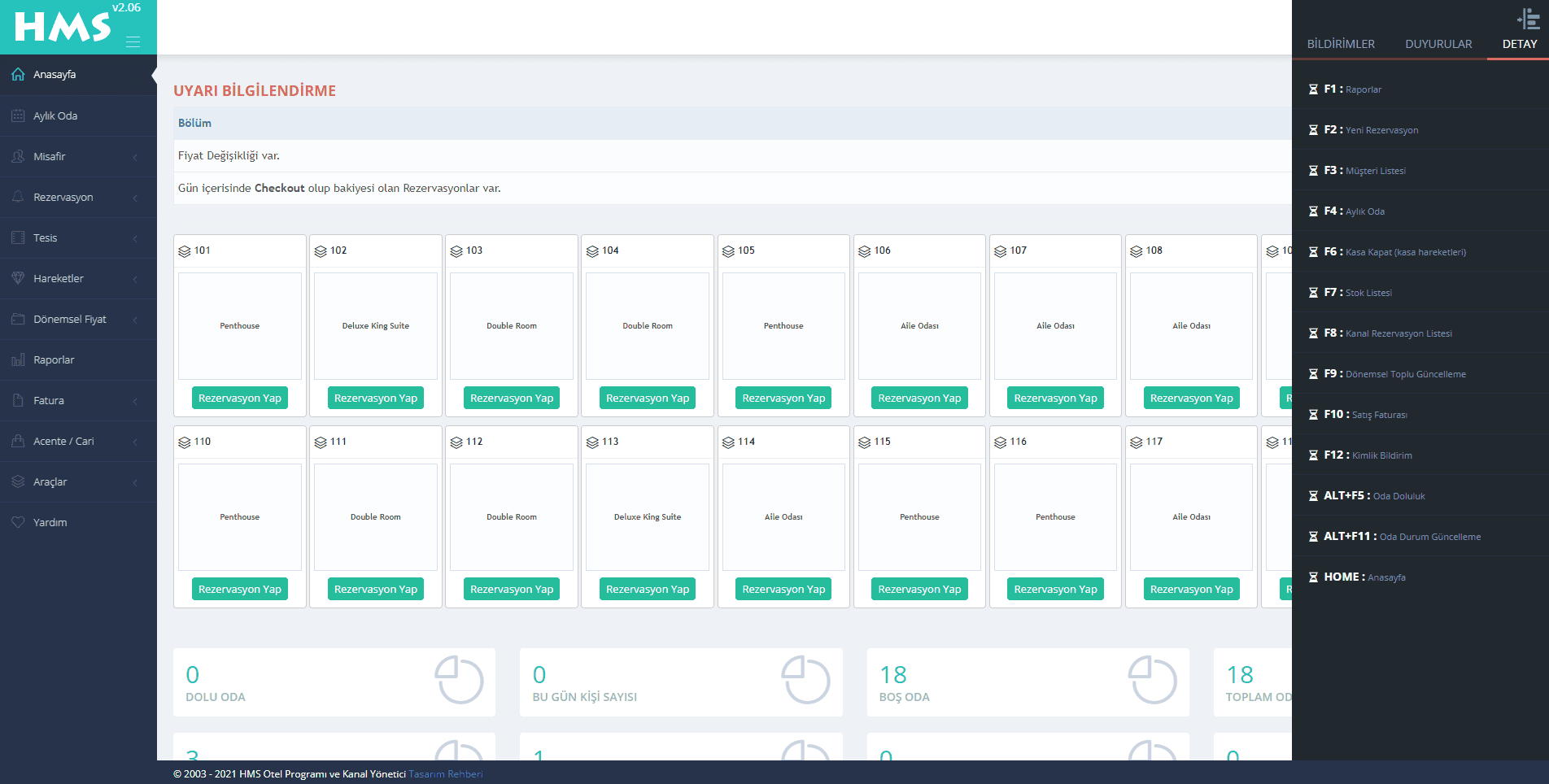Toggle the sidebar hamburger menu icon
This screenshot has height=784, width=1549.
click(133, 41)
